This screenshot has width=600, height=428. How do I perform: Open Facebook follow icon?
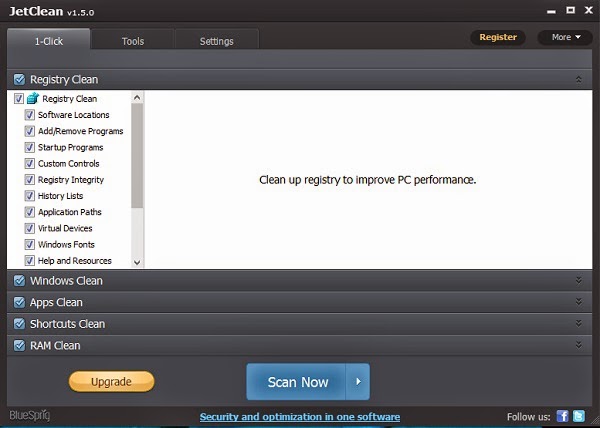pyautogui.click(x=562, y=416)
